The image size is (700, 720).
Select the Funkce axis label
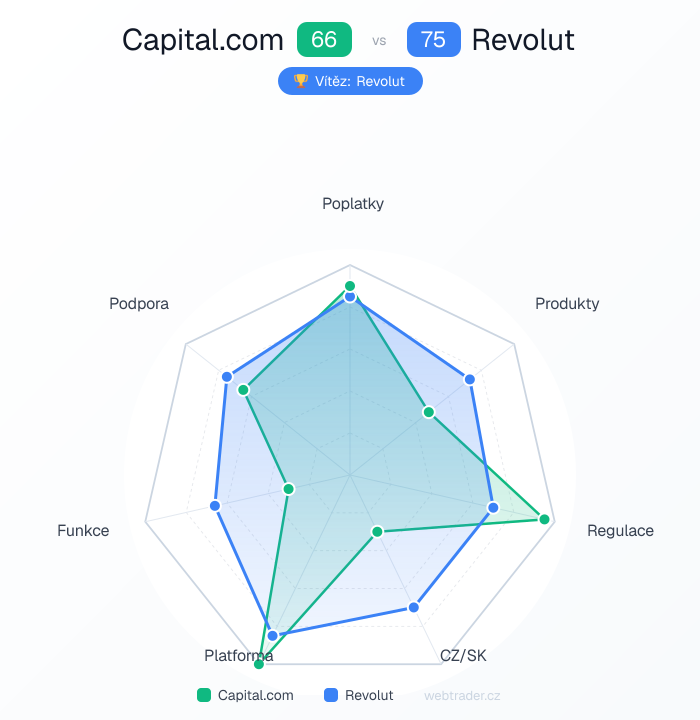[x=83, y=530]
